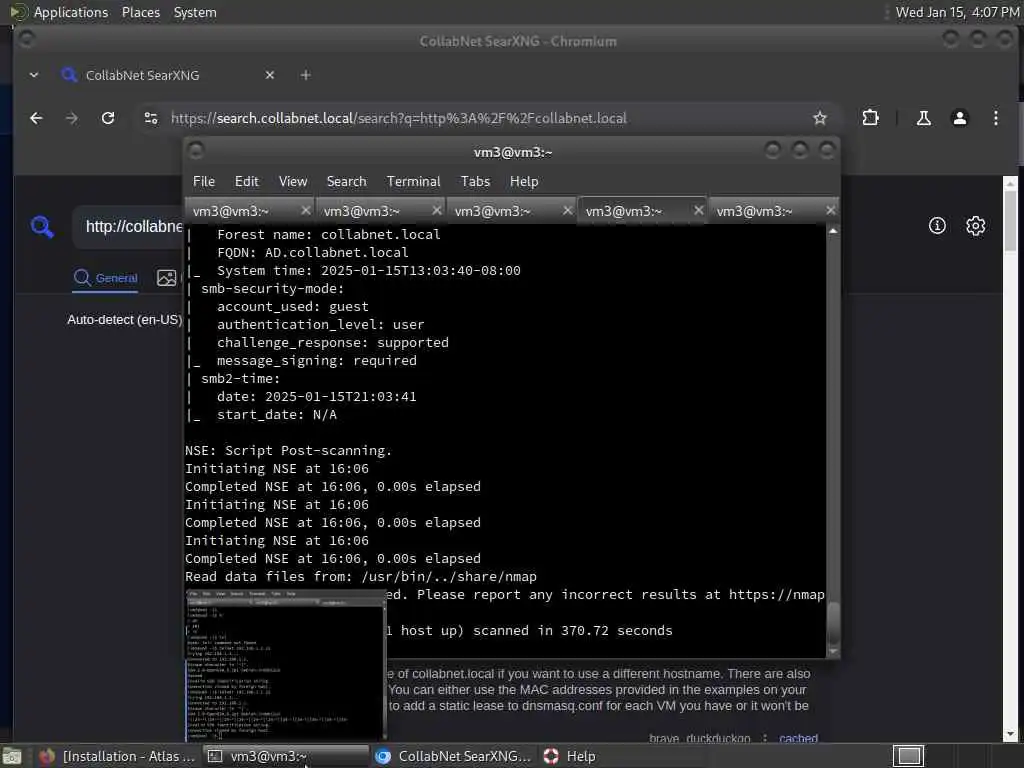The width and height of the screenshot is (1024, 768).
Task: Open the terminal View menu
Action: (293, 182)
